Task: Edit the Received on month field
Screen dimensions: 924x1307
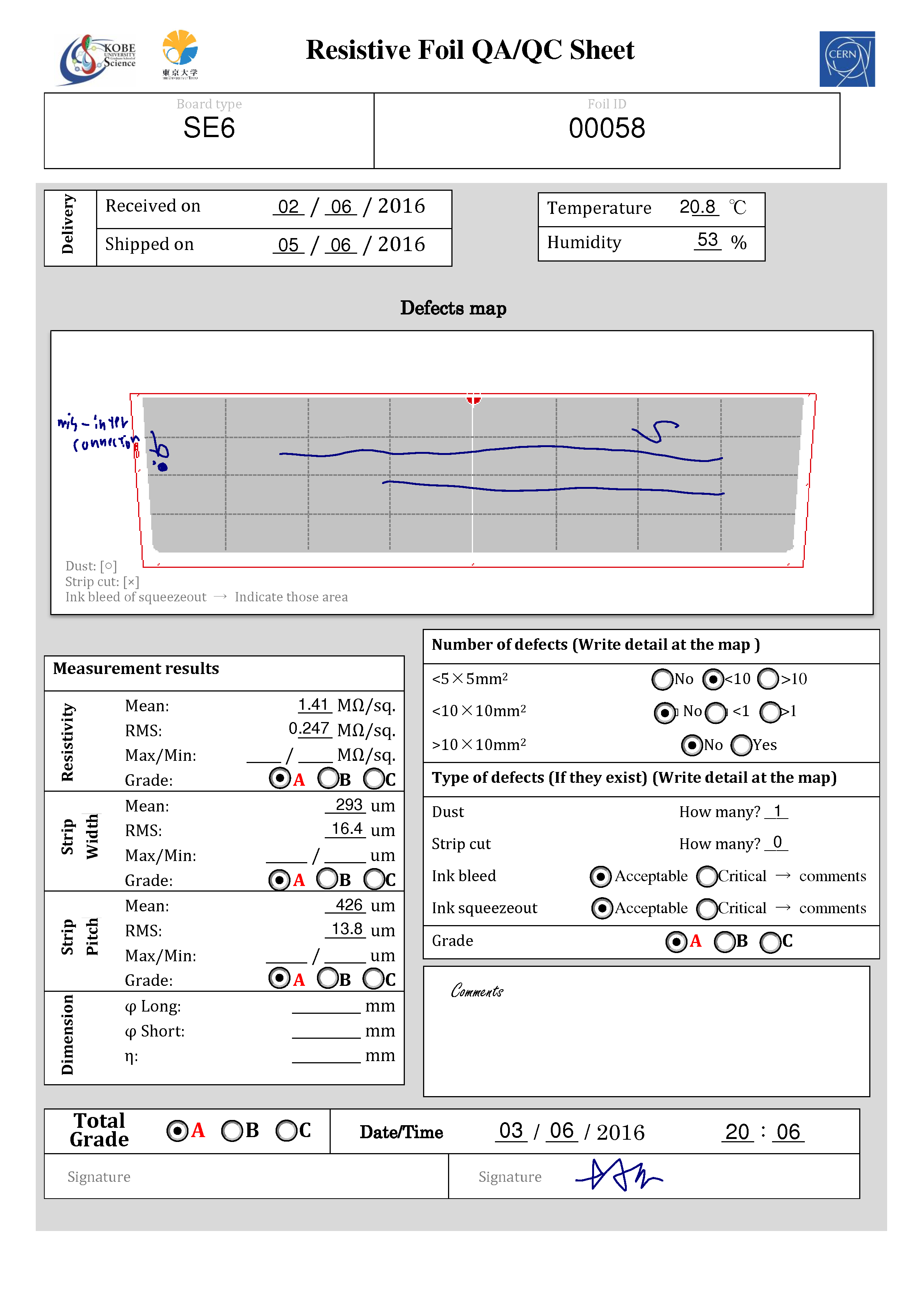Action: click(341, 207)
